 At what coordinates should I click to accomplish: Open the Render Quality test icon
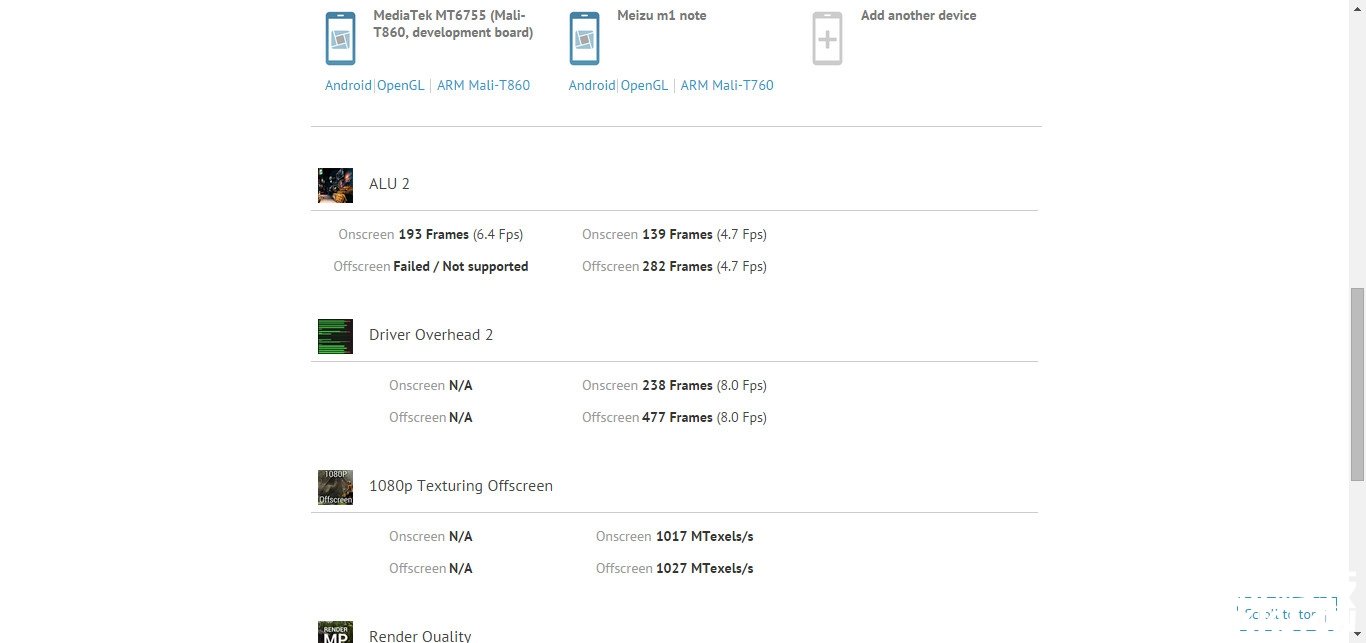coord(335,632)
